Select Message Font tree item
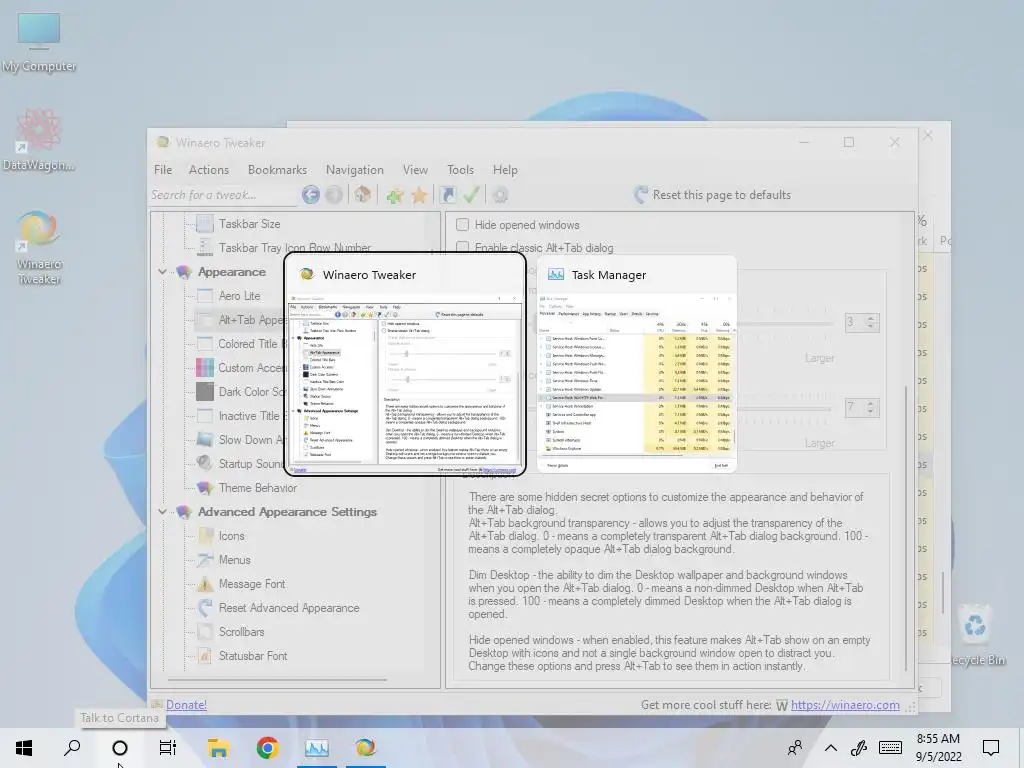Screen dimensions: 1024x768 pos(251,584)
